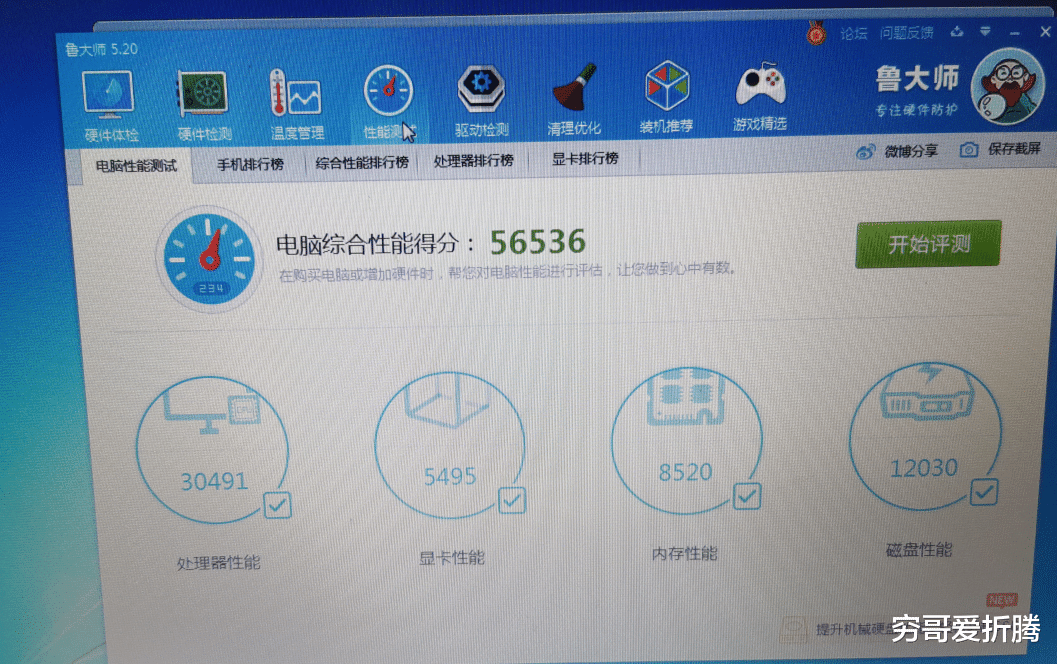Open the 硬件检测 hardware detection icon
This screenshot has width=1057, height=664.
point(203,94)
